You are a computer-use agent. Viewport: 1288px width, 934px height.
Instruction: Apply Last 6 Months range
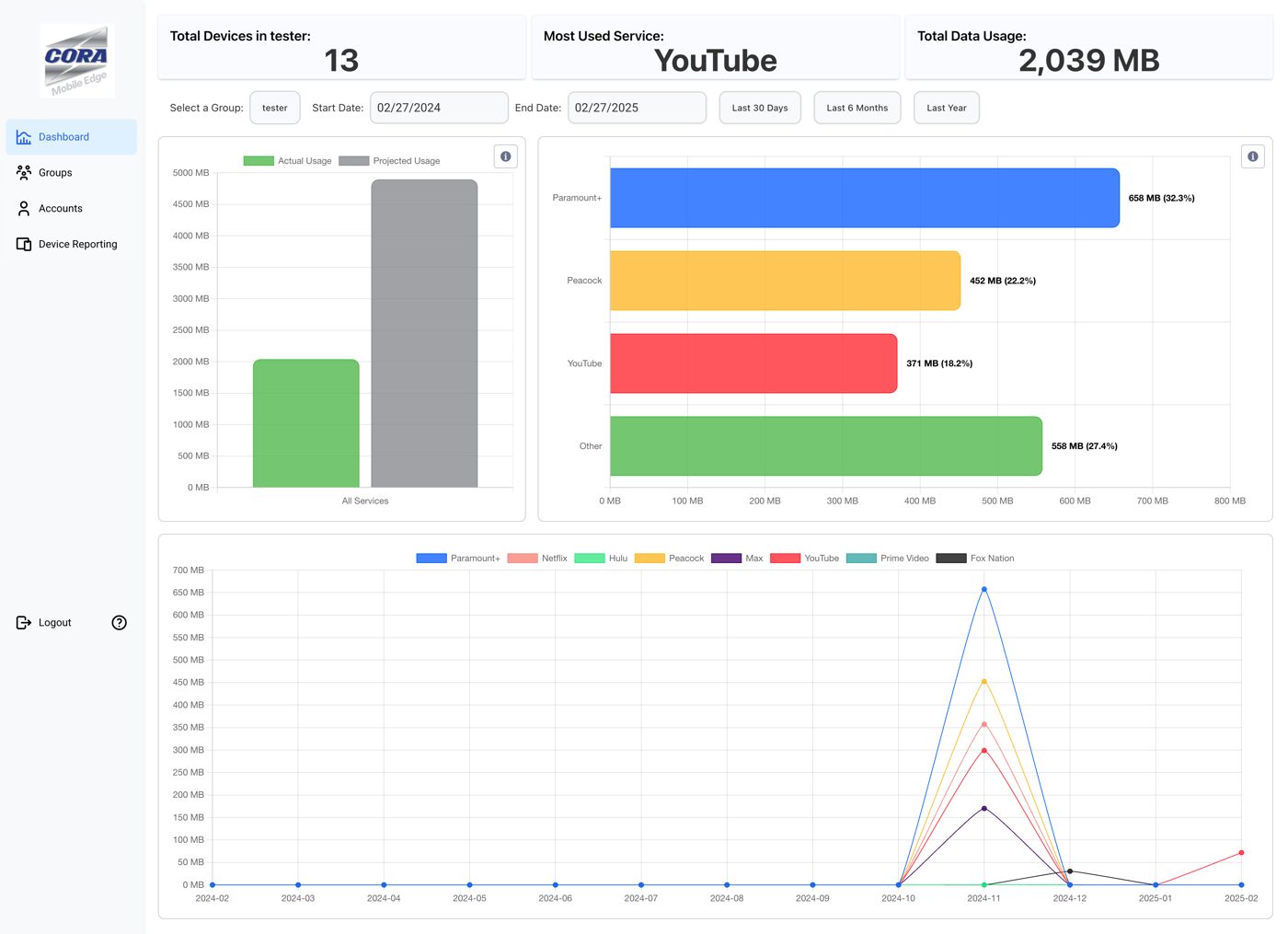coord(857,108)
